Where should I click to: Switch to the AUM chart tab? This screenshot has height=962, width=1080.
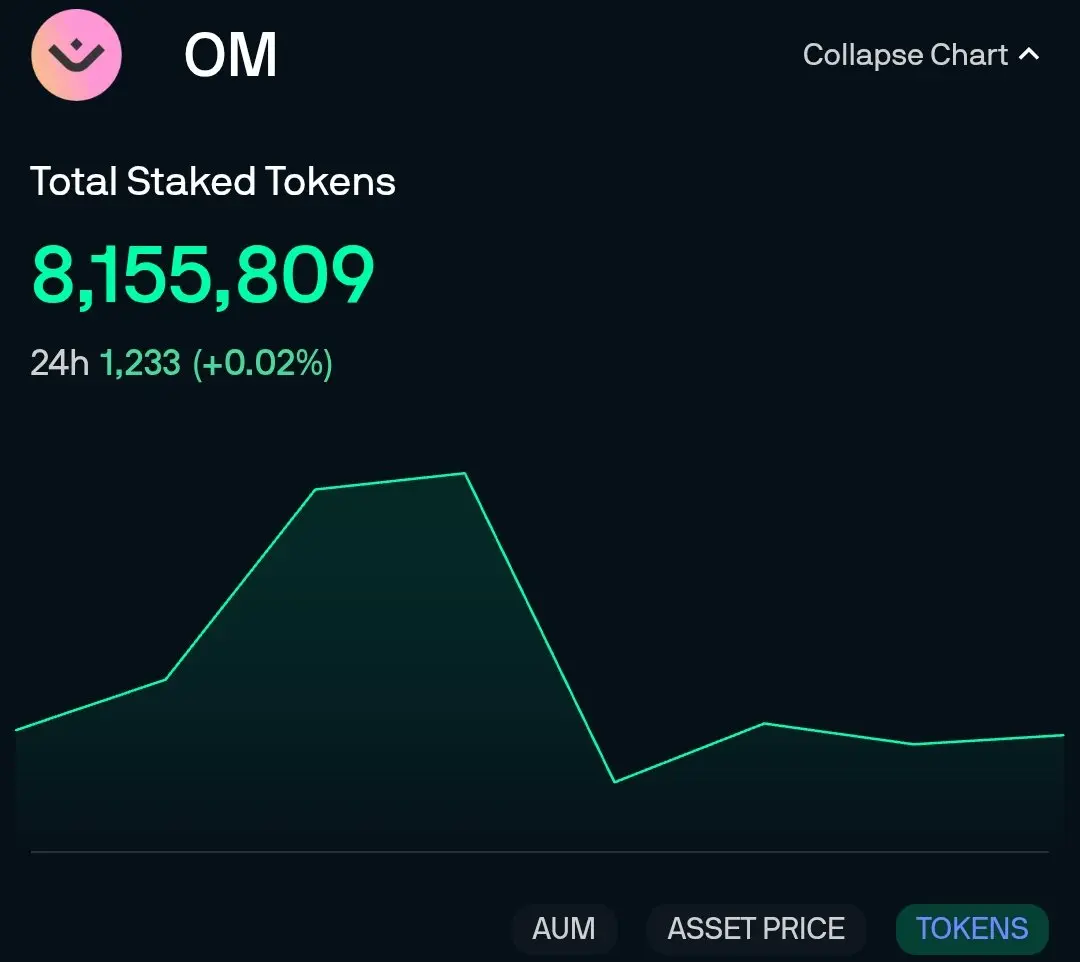[564, 928]
